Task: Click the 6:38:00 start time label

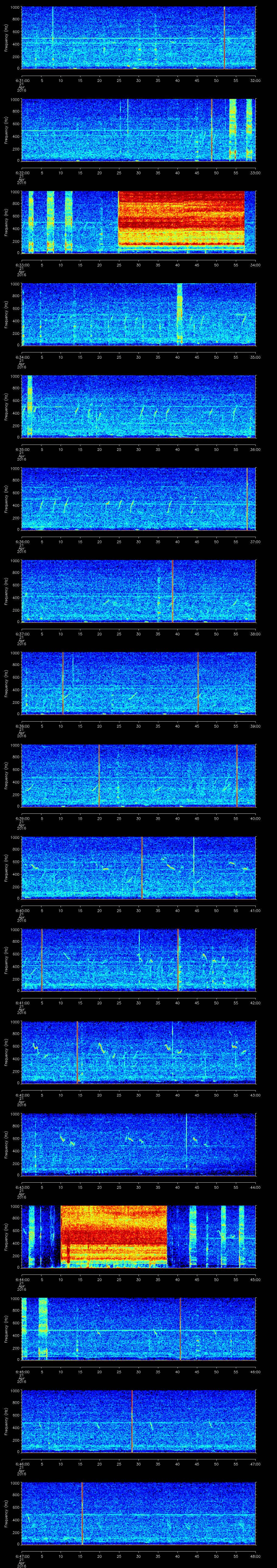Action: (22, 726)
